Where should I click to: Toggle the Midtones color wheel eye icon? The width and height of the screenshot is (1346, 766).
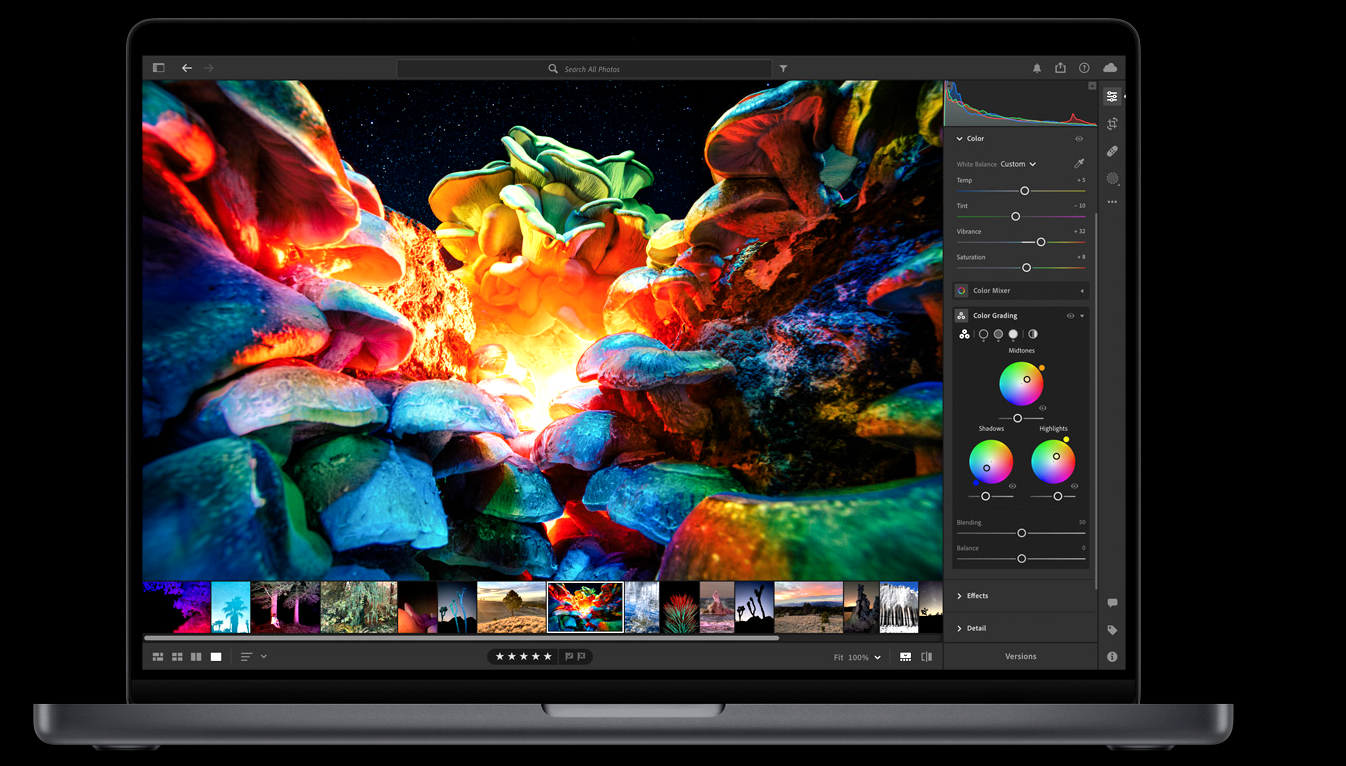tap(1042, 408)
